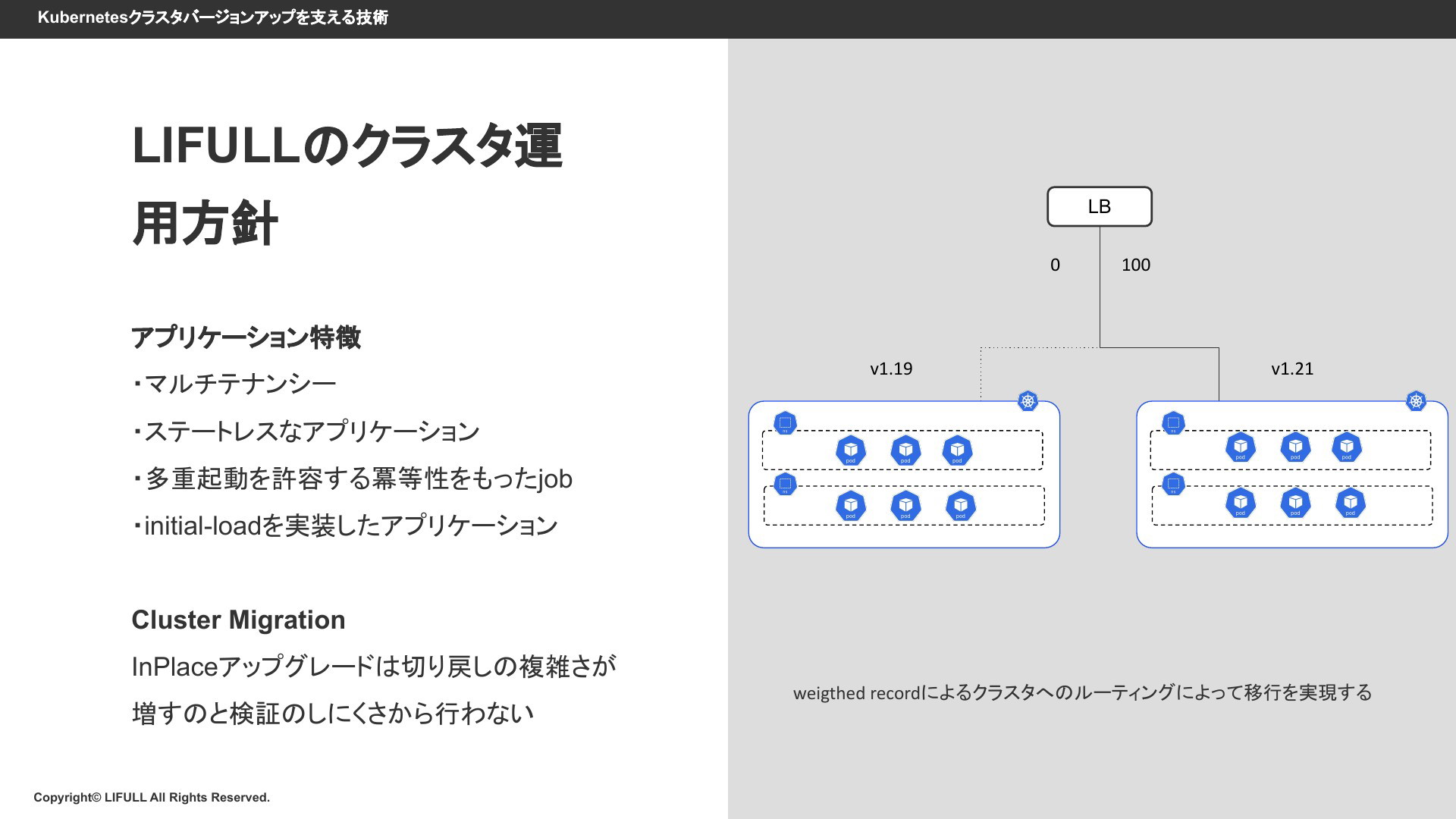The image size is (1456, 819).
Task: Click the "v1.21" cluster version label
Action: [x=1292, y=369]
